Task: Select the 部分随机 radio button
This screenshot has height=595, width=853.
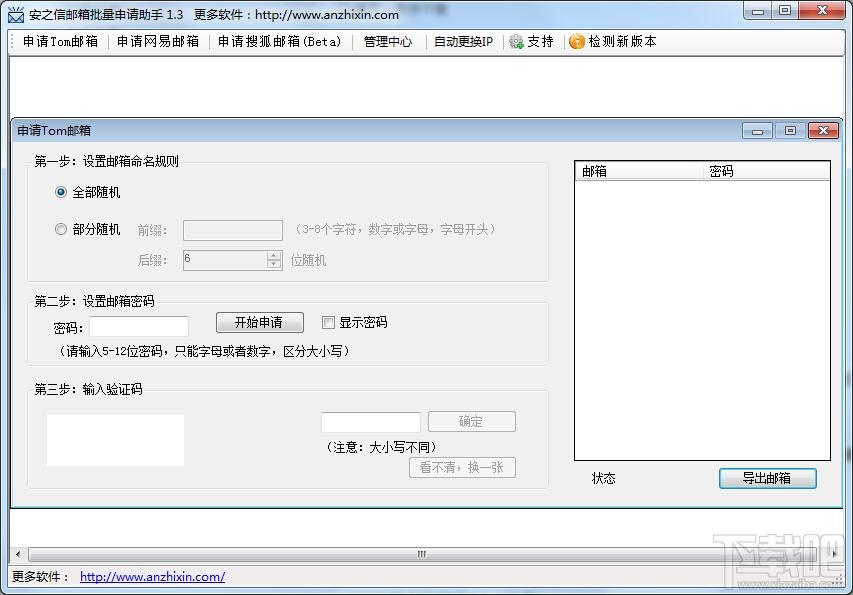Action: (61, 229)
